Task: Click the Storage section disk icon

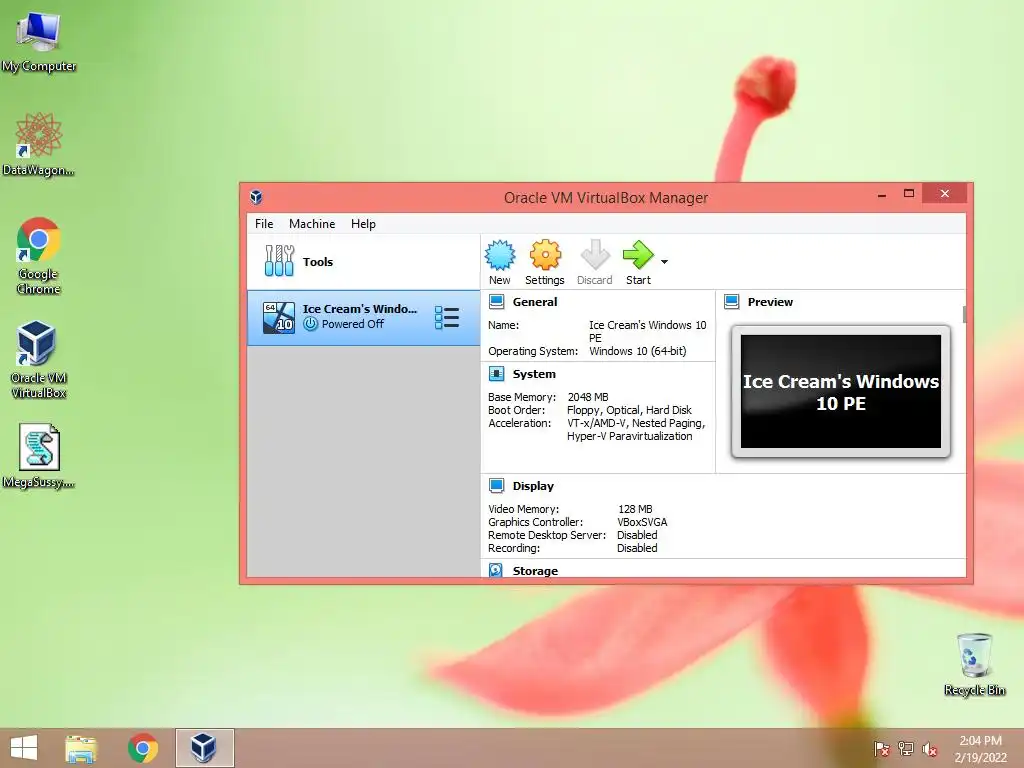Action: [x=496, y=570]
